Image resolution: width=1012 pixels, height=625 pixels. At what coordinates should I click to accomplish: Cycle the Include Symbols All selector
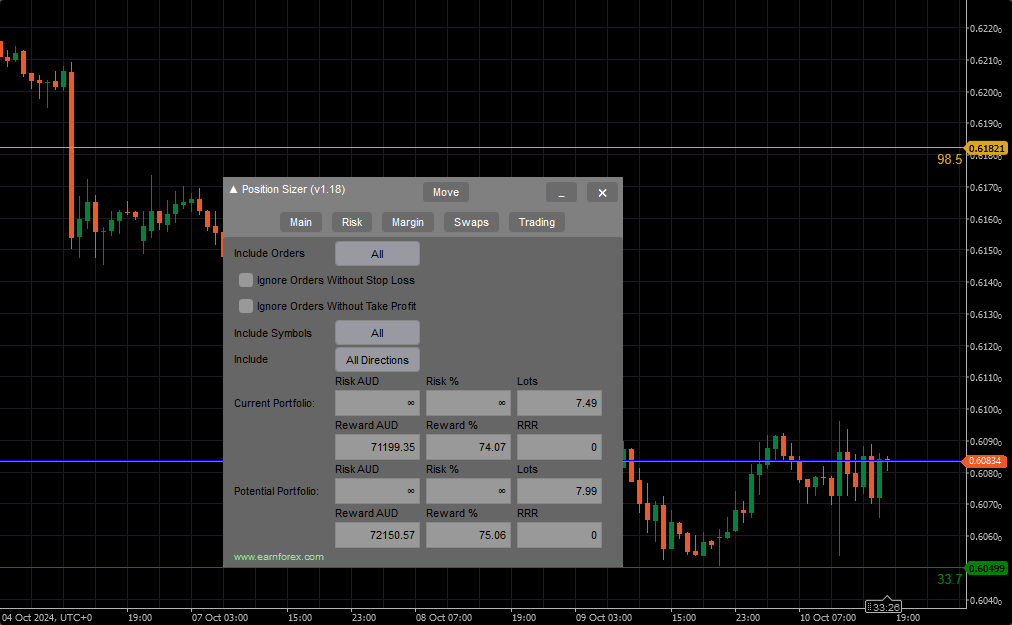[x=377, y=333]
